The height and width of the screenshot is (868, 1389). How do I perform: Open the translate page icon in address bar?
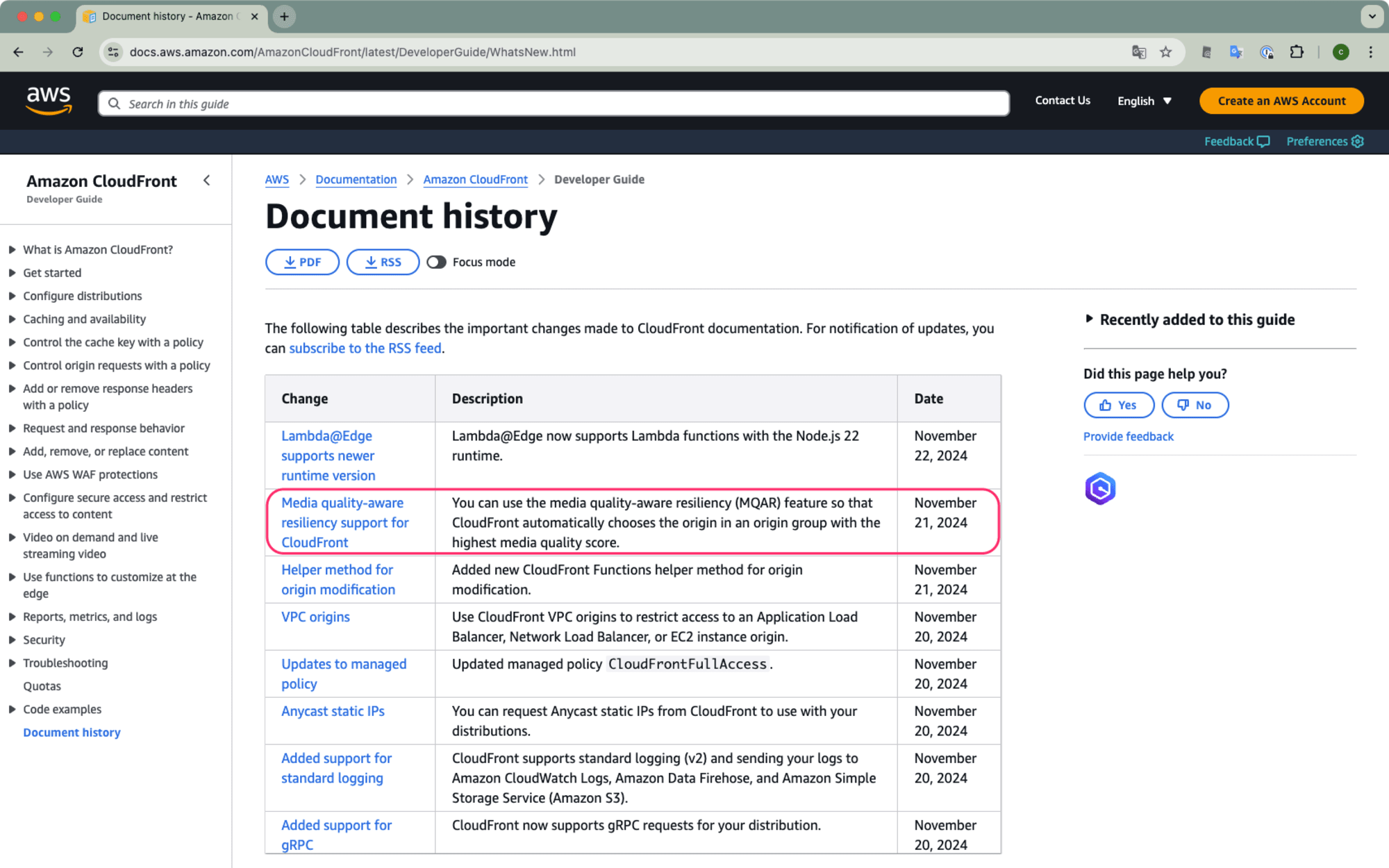(x=1138, y=52)
